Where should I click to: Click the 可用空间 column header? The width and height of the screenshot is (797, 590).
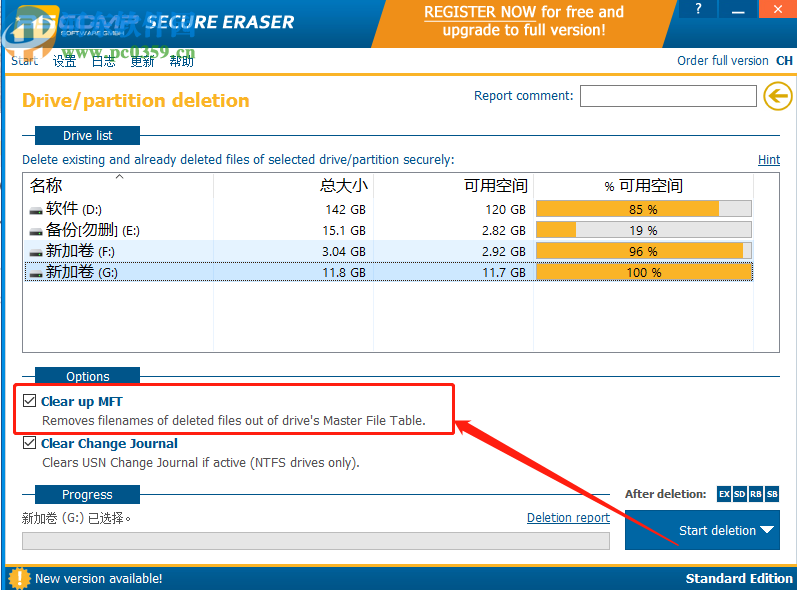click(453, 185)
